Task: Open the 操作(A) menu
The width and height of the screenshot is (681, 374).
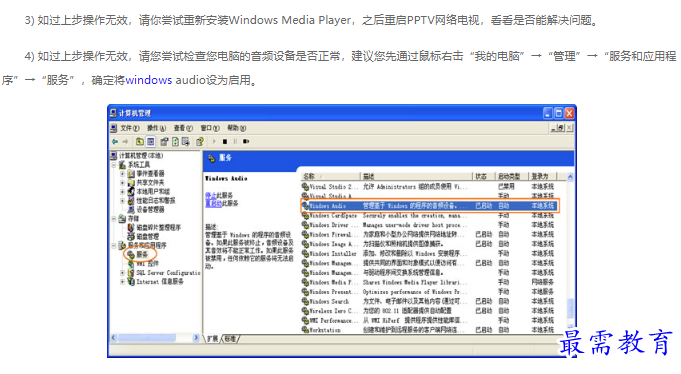Action: click(x=156, y=128)
